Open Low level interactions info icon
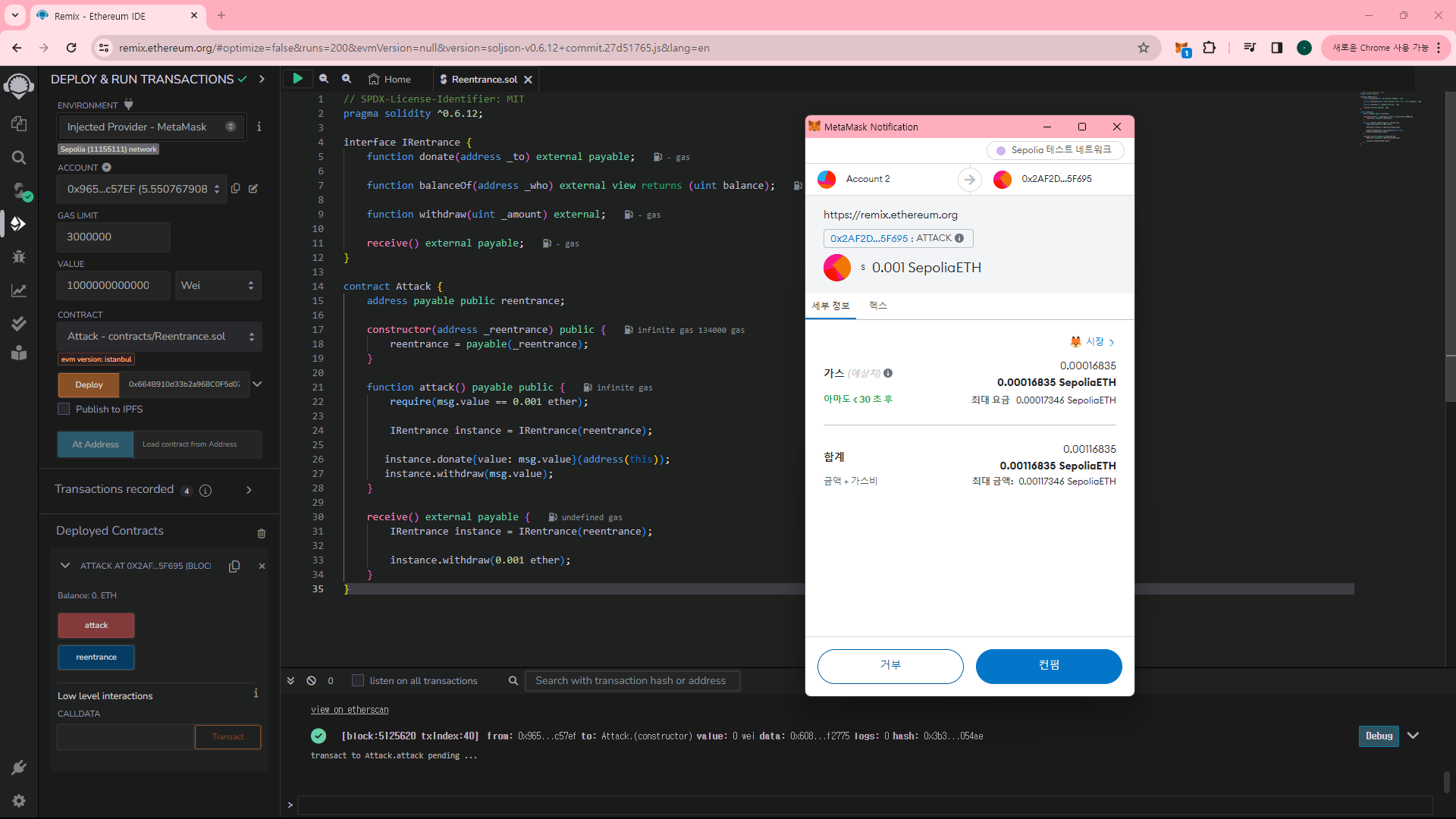The height and width of the screenshot is (819, 1456). coord(256,694)
